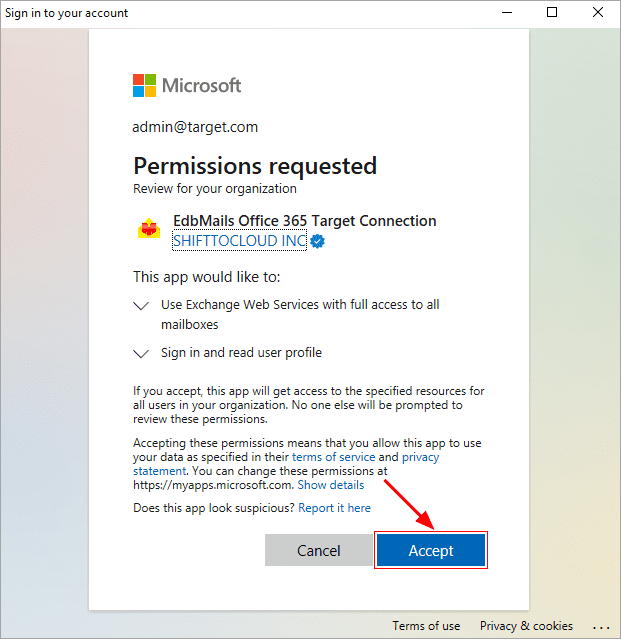Open the SHIFTTOCLOUD INC publisher link
621x639 pixels.
[239, 241]
